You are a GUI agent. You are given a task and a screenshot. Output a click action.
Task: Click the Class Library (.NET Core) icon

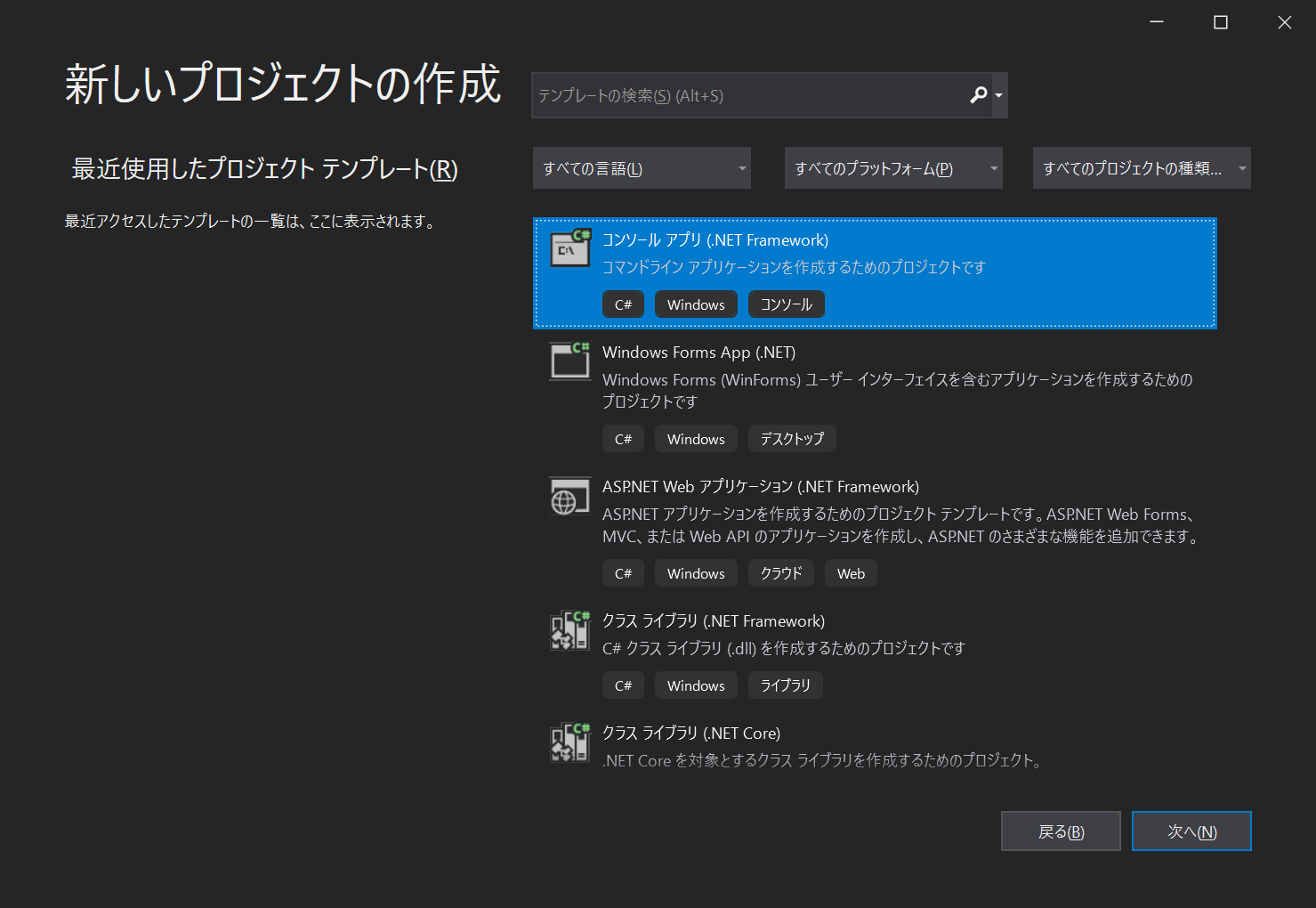point(569,743)
